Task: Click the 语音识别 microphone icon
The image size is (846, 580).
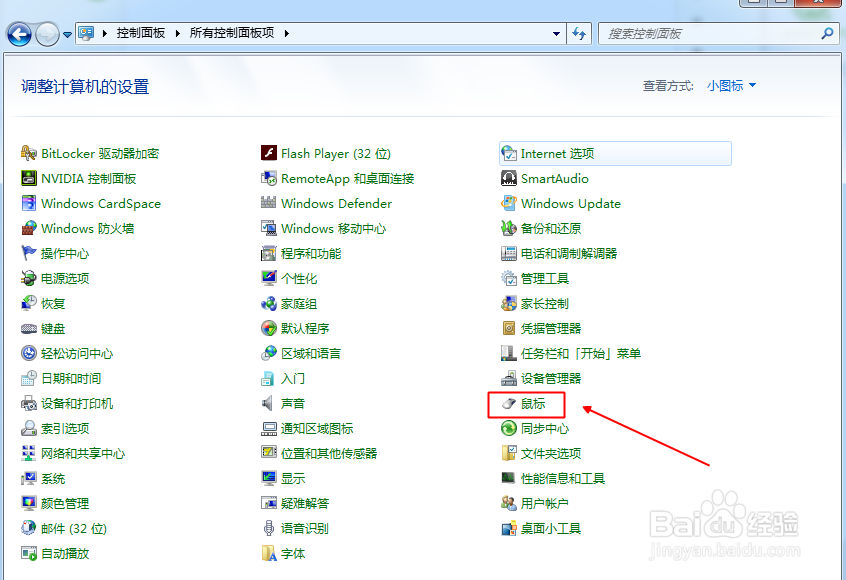Action: [x=269, y=528]
